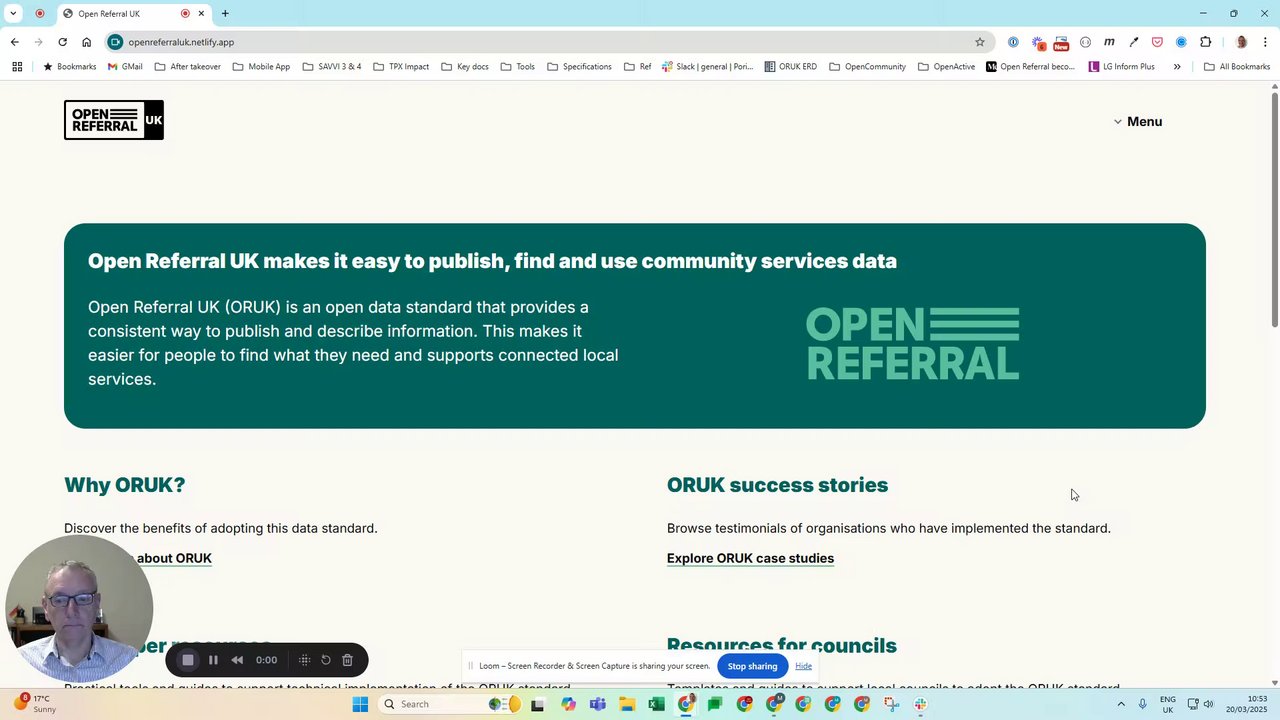Open Chrome's three-dot menu
The image size is (1280, 720).
tap(1265, 42)
